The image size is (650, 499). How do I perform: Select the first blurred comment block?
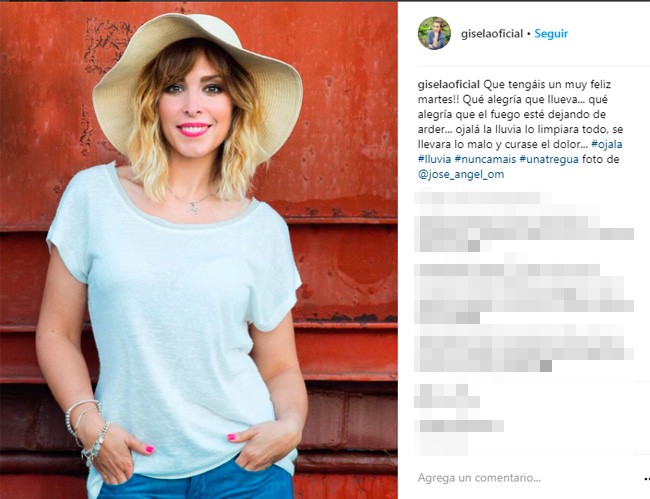click(524, 222)
